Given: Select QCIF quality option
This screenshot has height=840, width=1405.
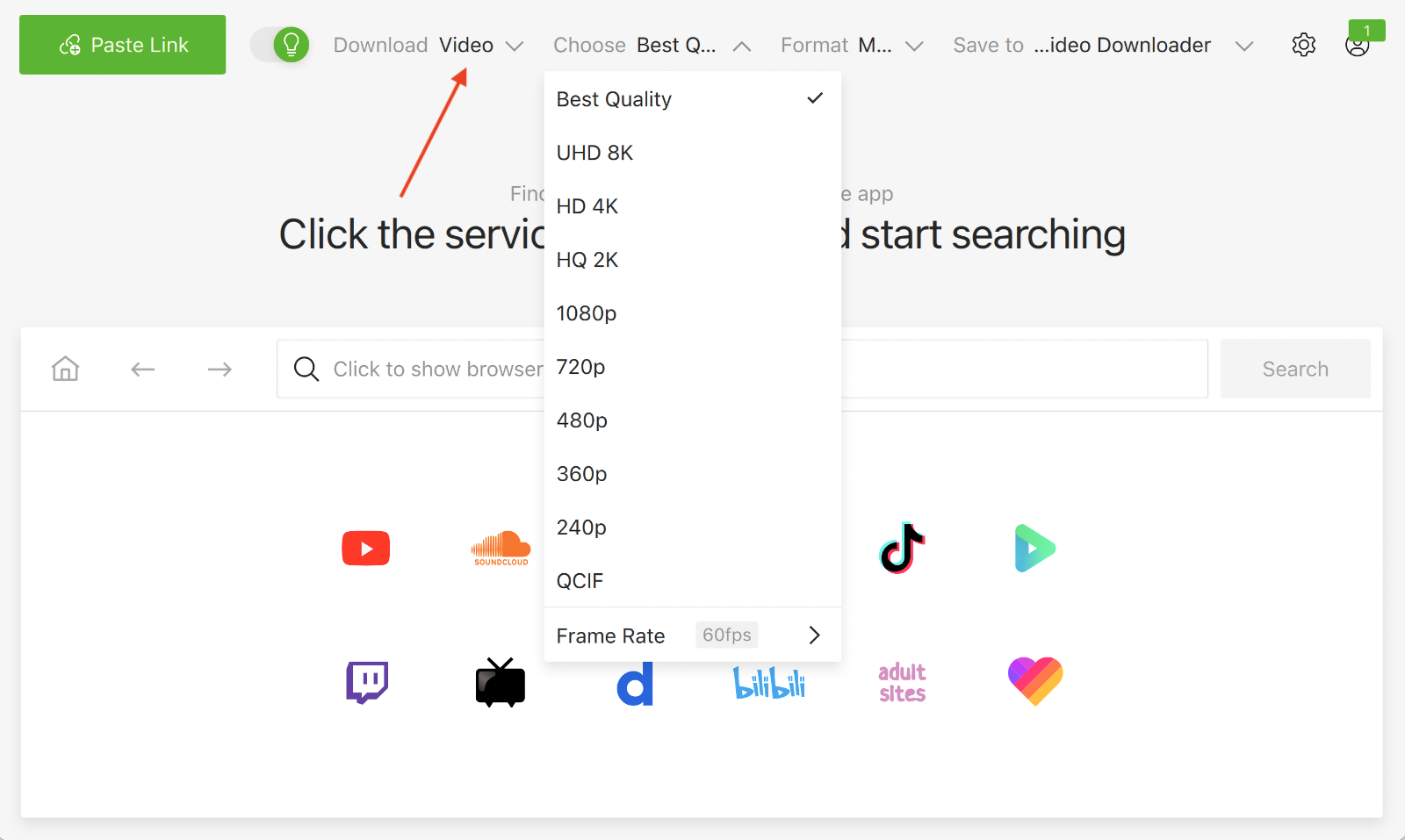Looking at the screenshot, I should (x=693, y=581).
